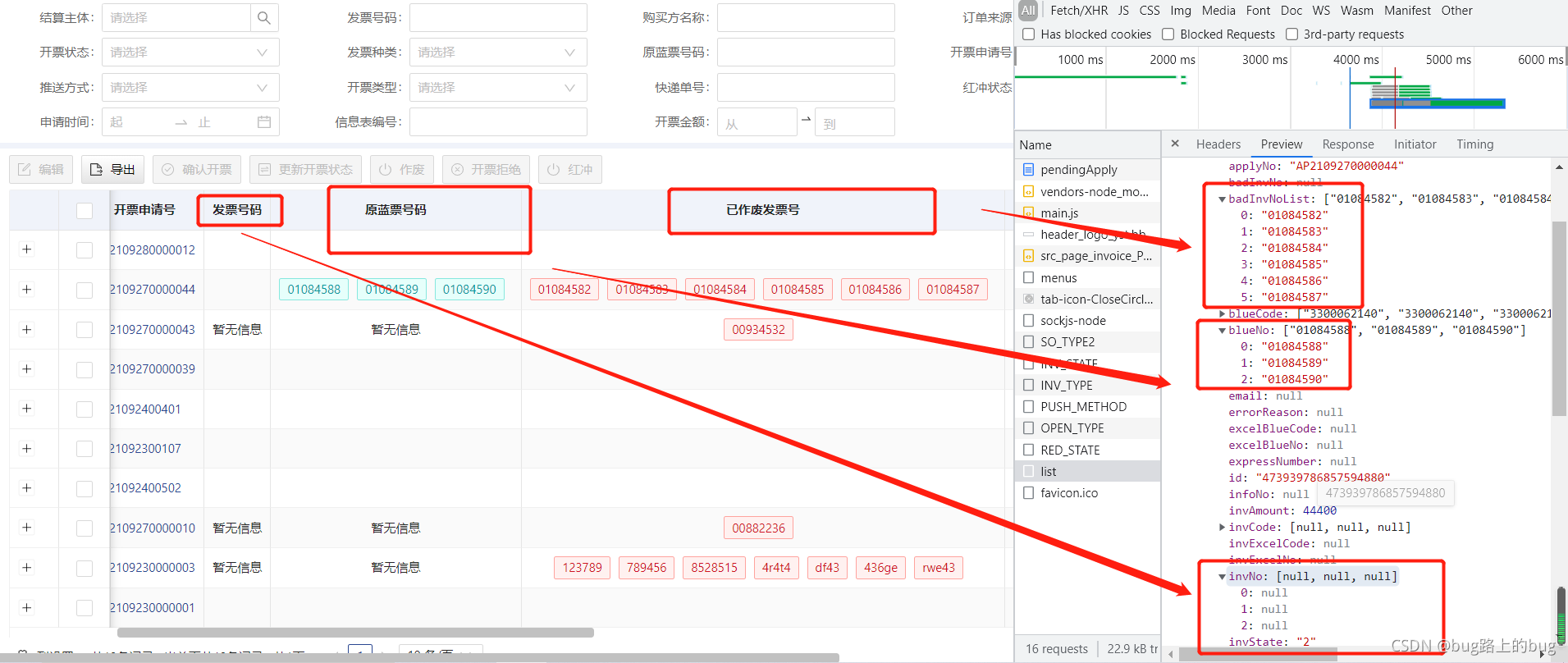Switch to the Initiator tab
Viewport: 1568px width, 663px height.
(1415, 144)
